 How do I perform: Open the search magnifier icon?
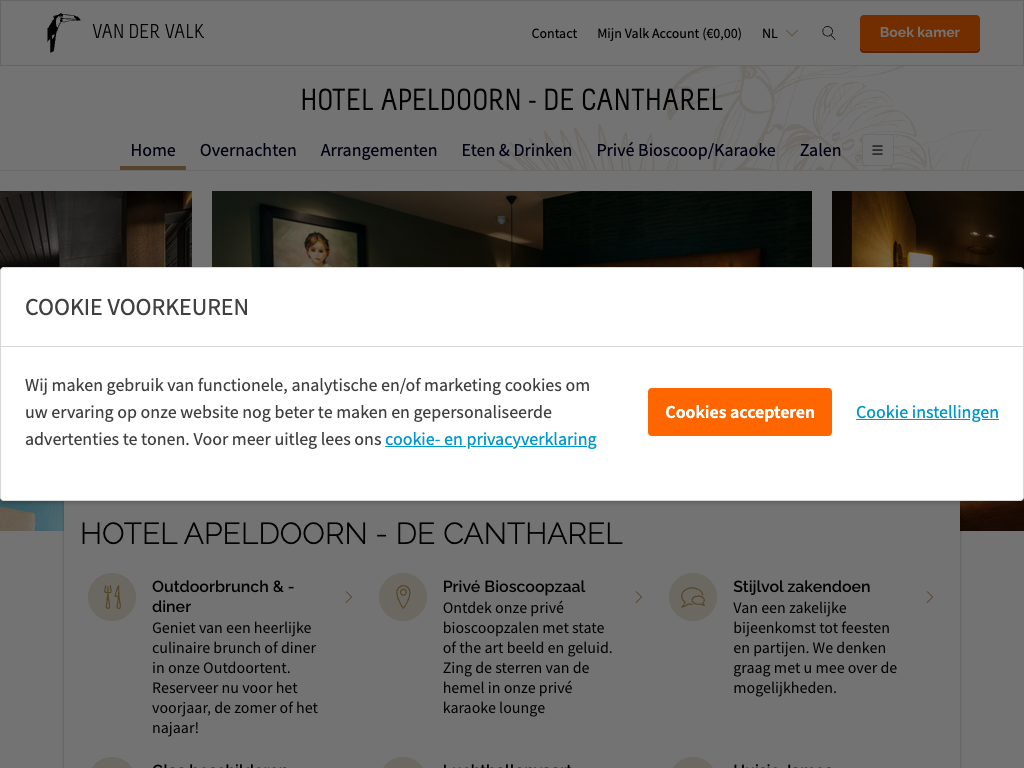click(828, 33)
